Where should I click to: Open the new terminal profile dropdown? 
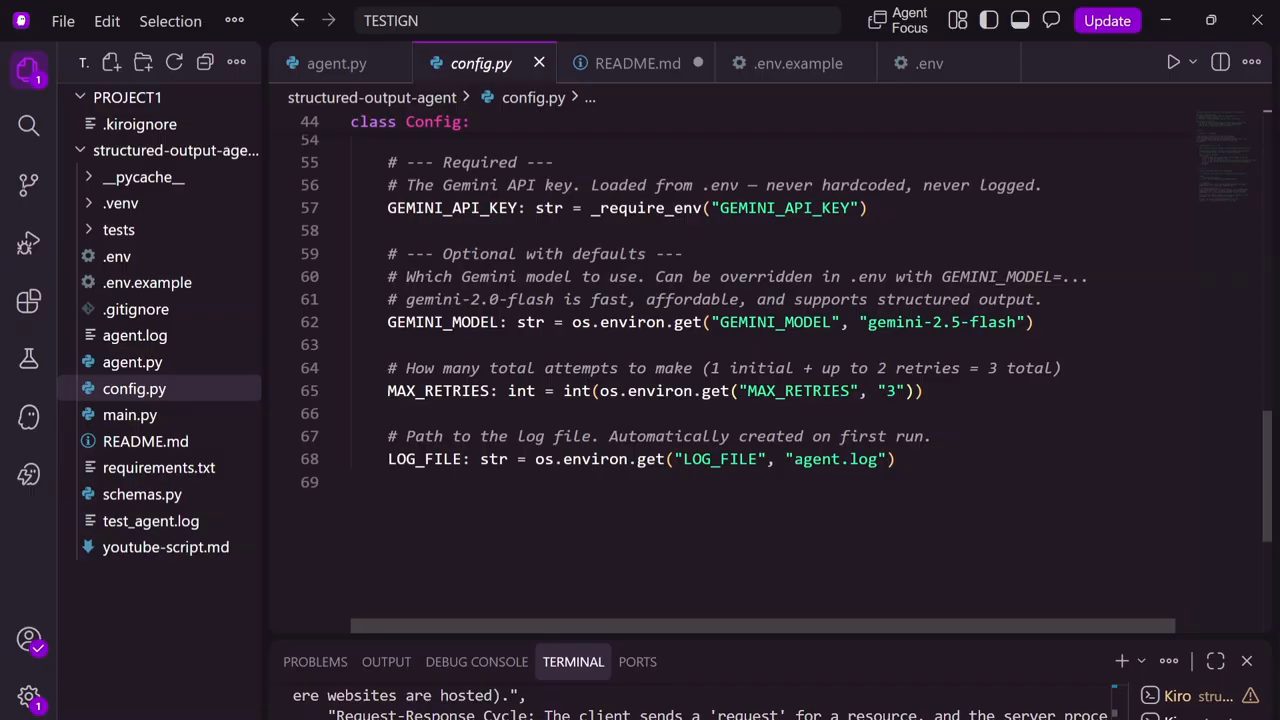1141,661
